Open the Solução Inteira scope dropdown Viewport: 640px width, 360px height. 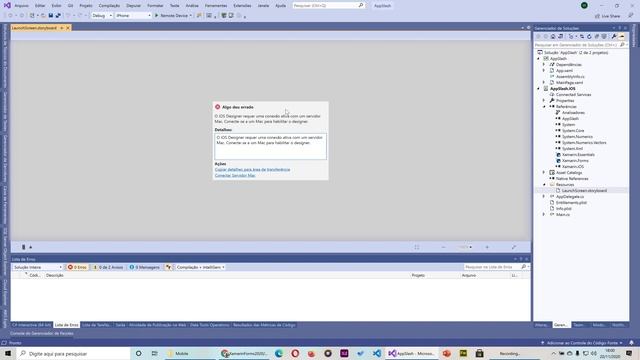pos(37,267)
